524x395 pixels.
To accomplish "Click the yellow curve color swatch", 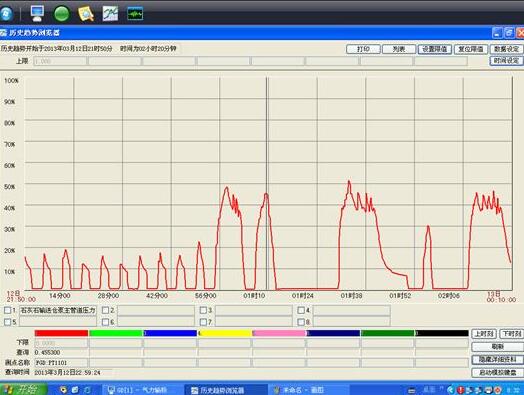I will pyautogui.click(x=225, y=333).
